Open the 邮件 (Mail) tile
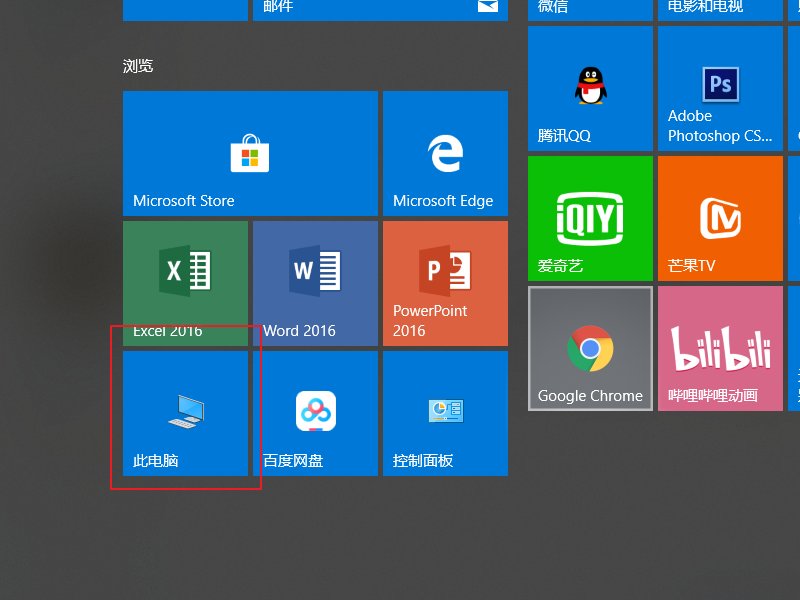The height and width of the screenshot is (600, 800). pos(380,9)
